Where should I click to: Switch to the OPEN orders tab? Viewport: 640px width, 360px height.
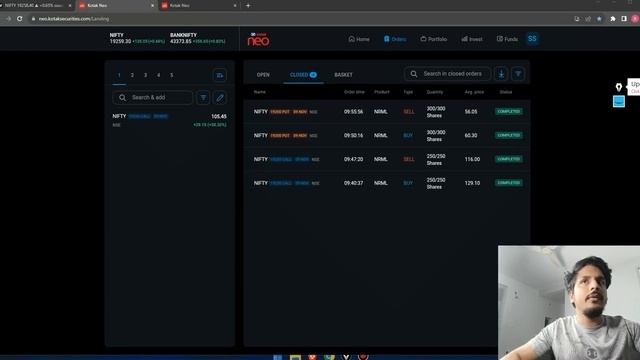point(263,75)
